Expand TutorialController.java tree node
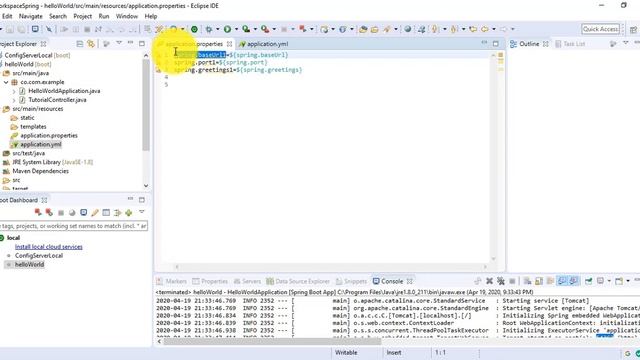 click(x=14, y=100)
